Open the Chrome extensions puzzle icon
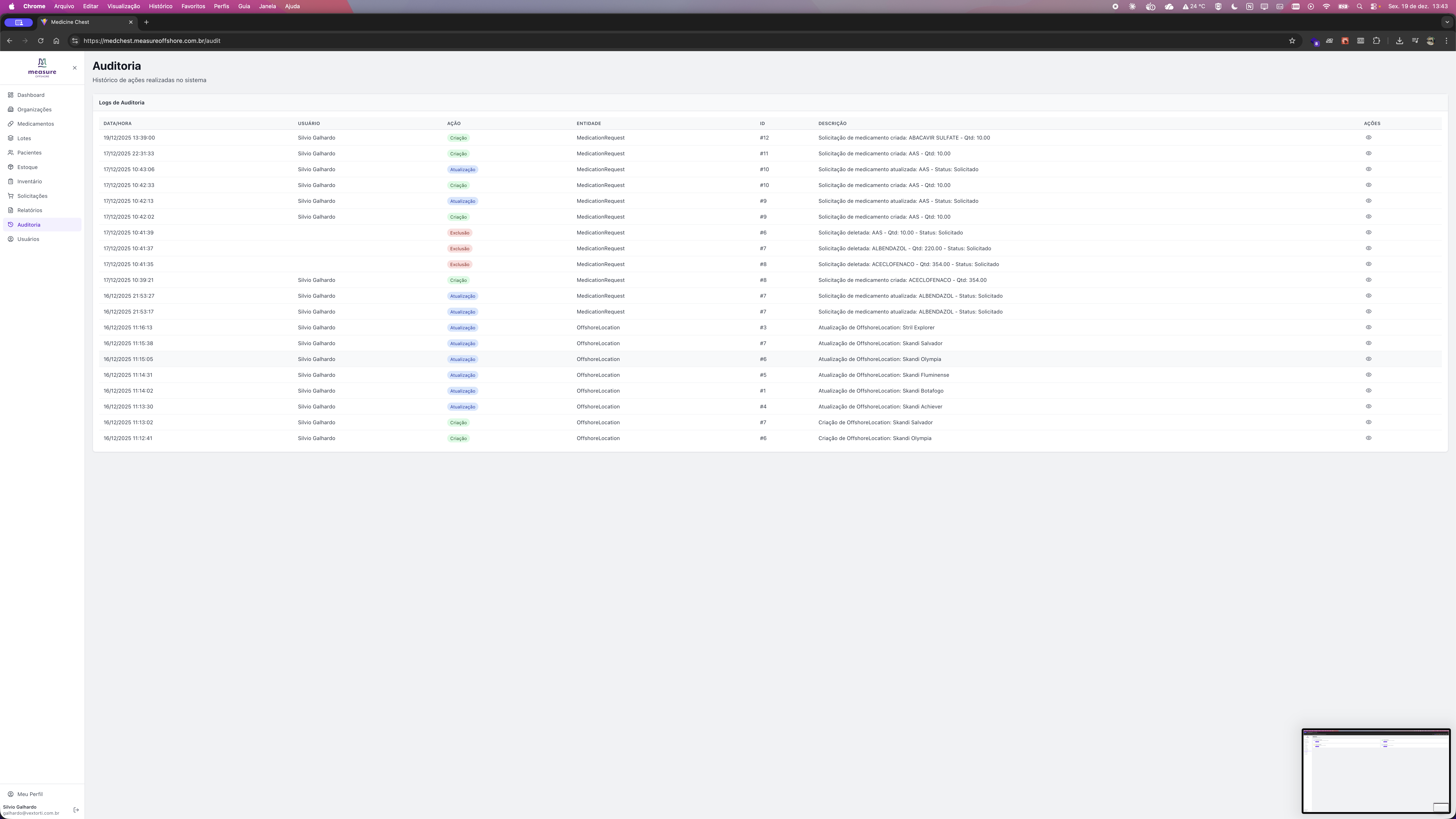This screenshot has width=1456, height=819. [1376, 41]
